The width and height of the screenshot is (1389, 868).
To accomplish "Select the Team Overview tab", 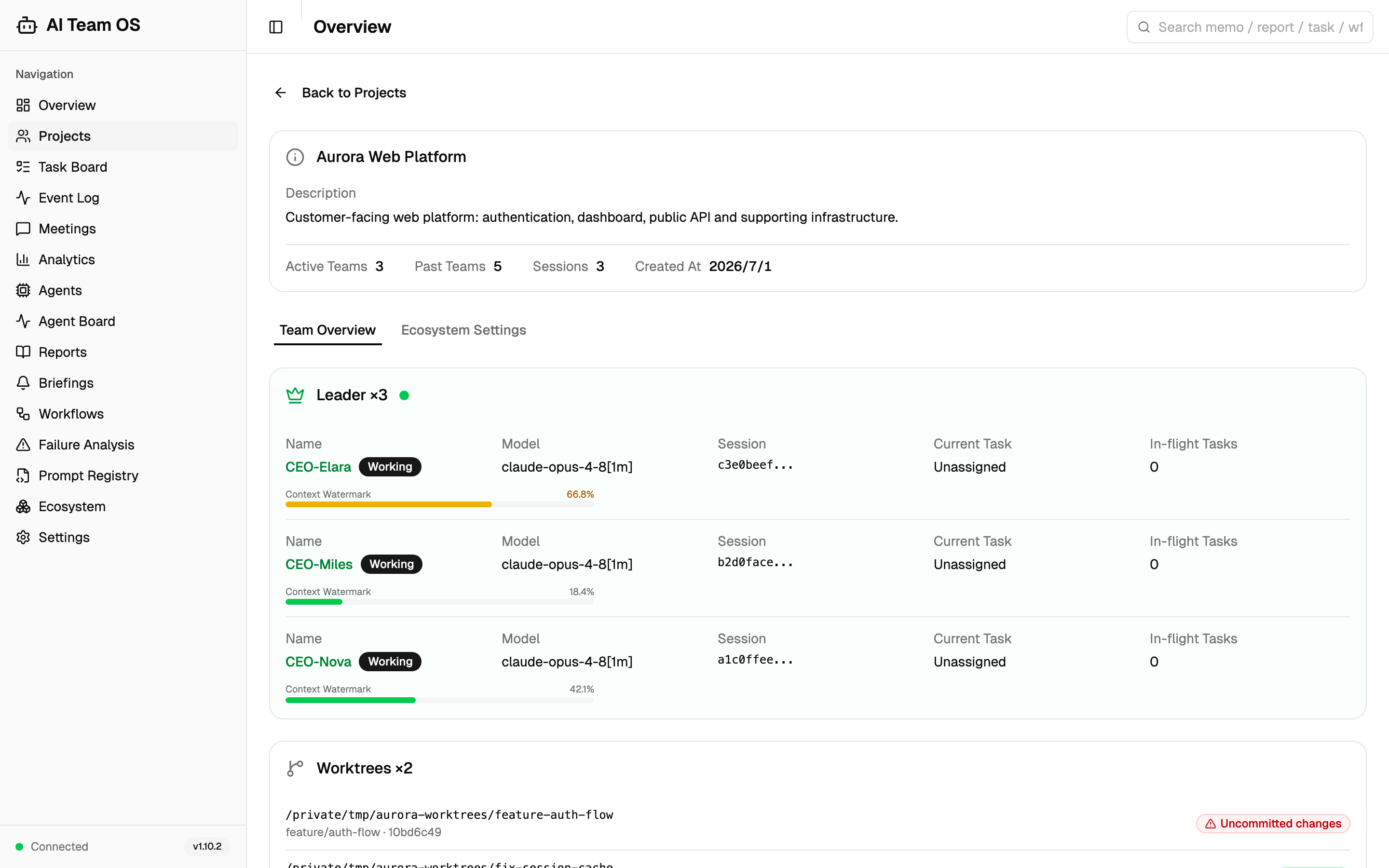I will coord(328,330).
